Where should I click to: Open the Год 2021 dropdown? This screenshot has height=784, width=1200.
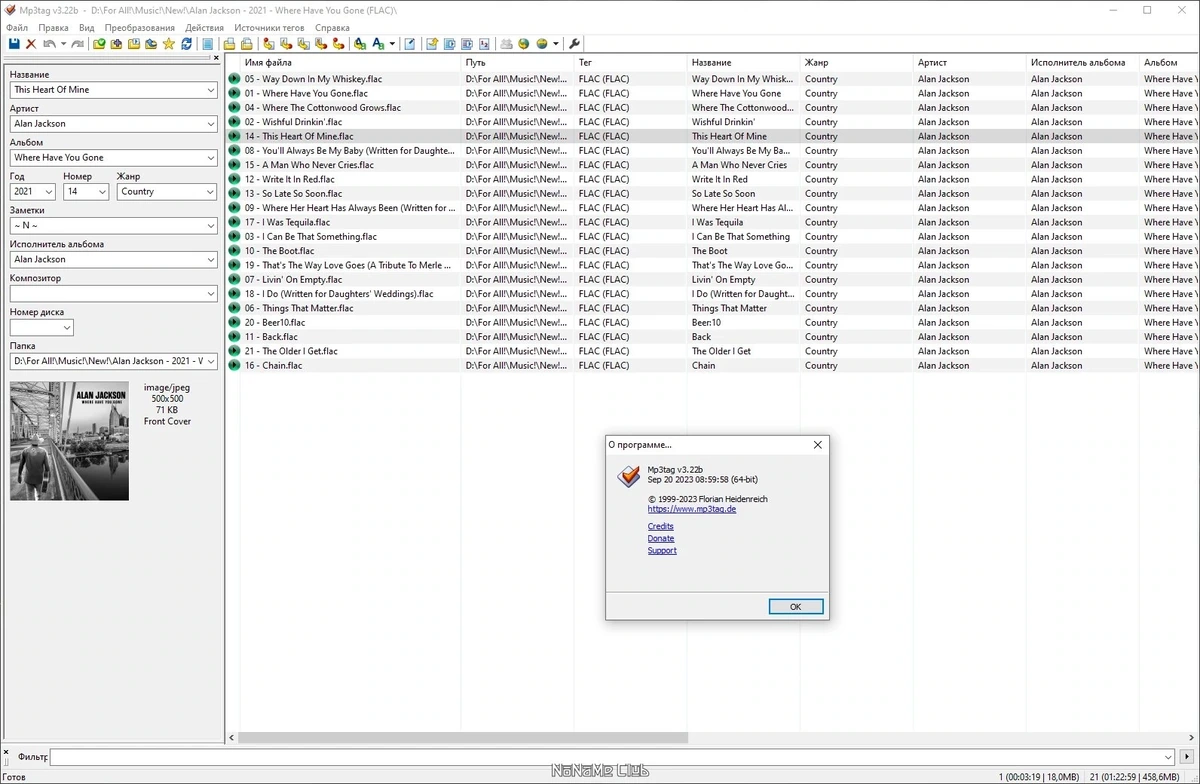[49, 191]
